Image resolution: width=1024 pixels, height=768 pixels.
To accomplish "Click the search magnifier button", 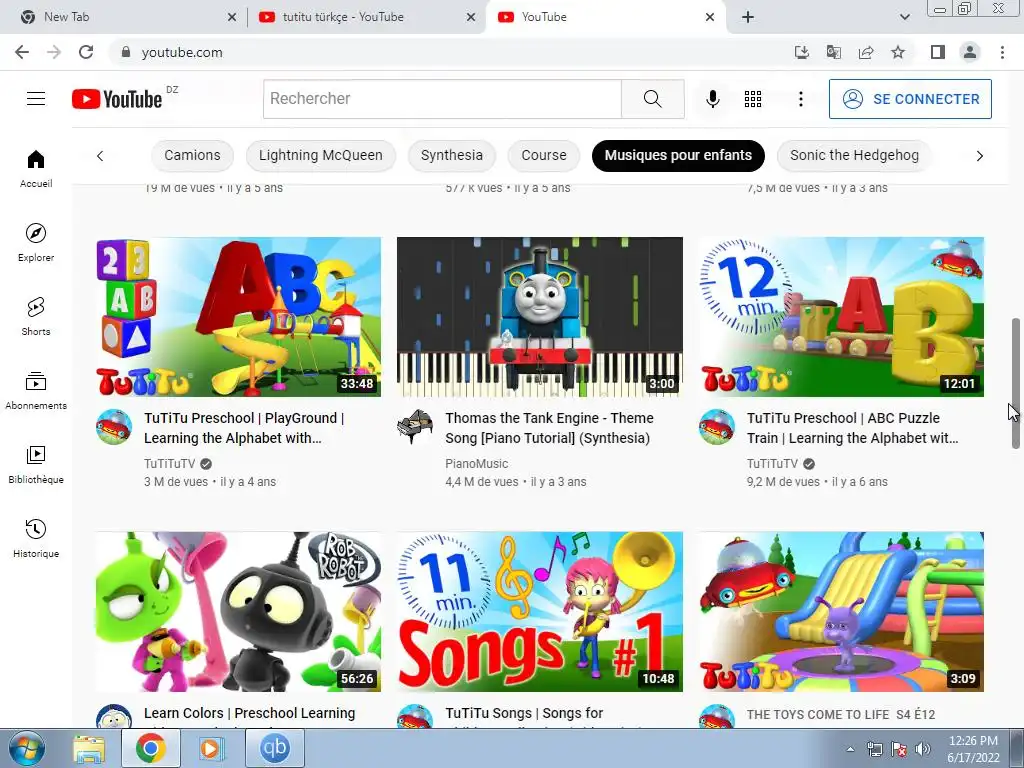I will click(652, 99).
